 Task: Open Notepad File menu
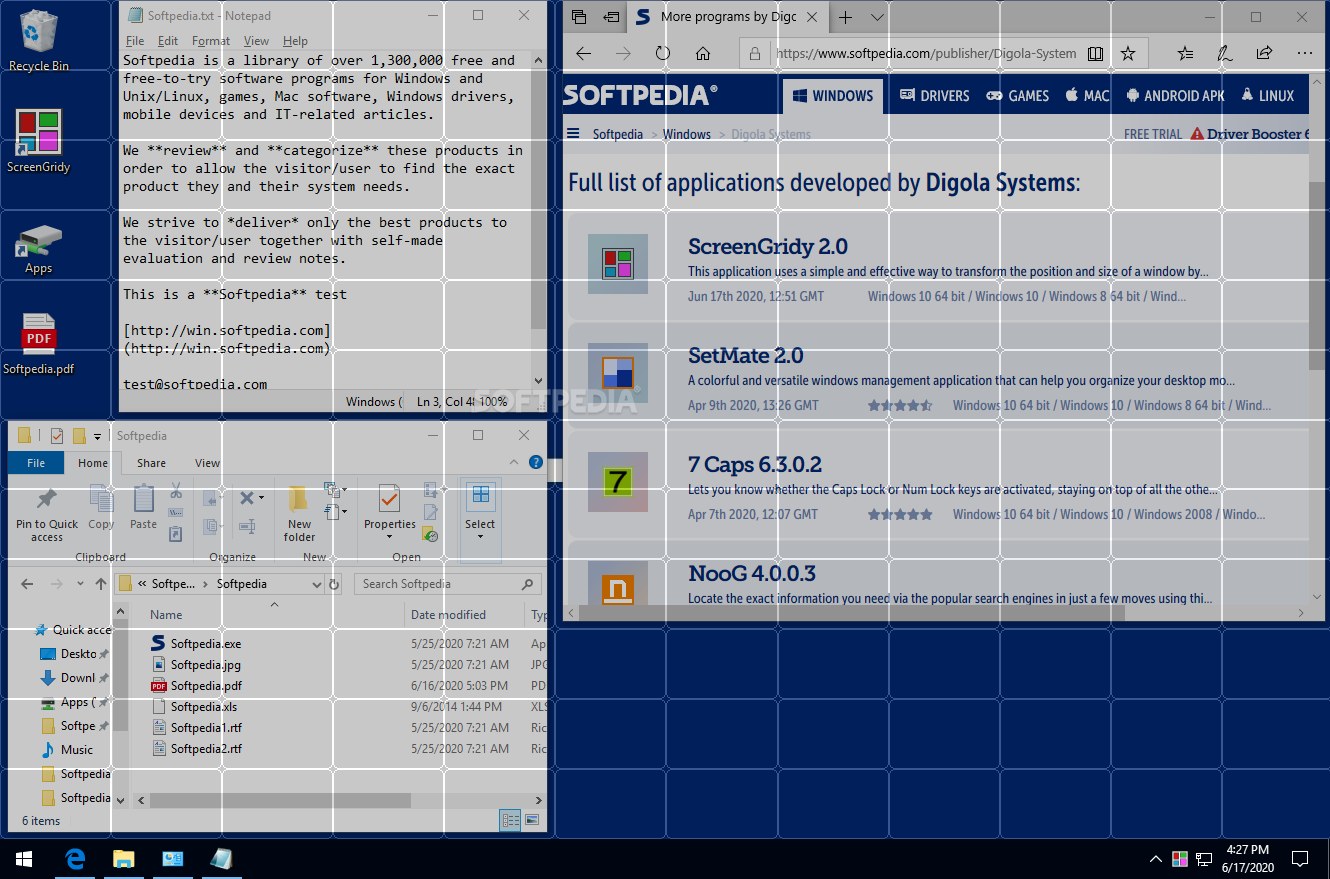coord(135,41)
